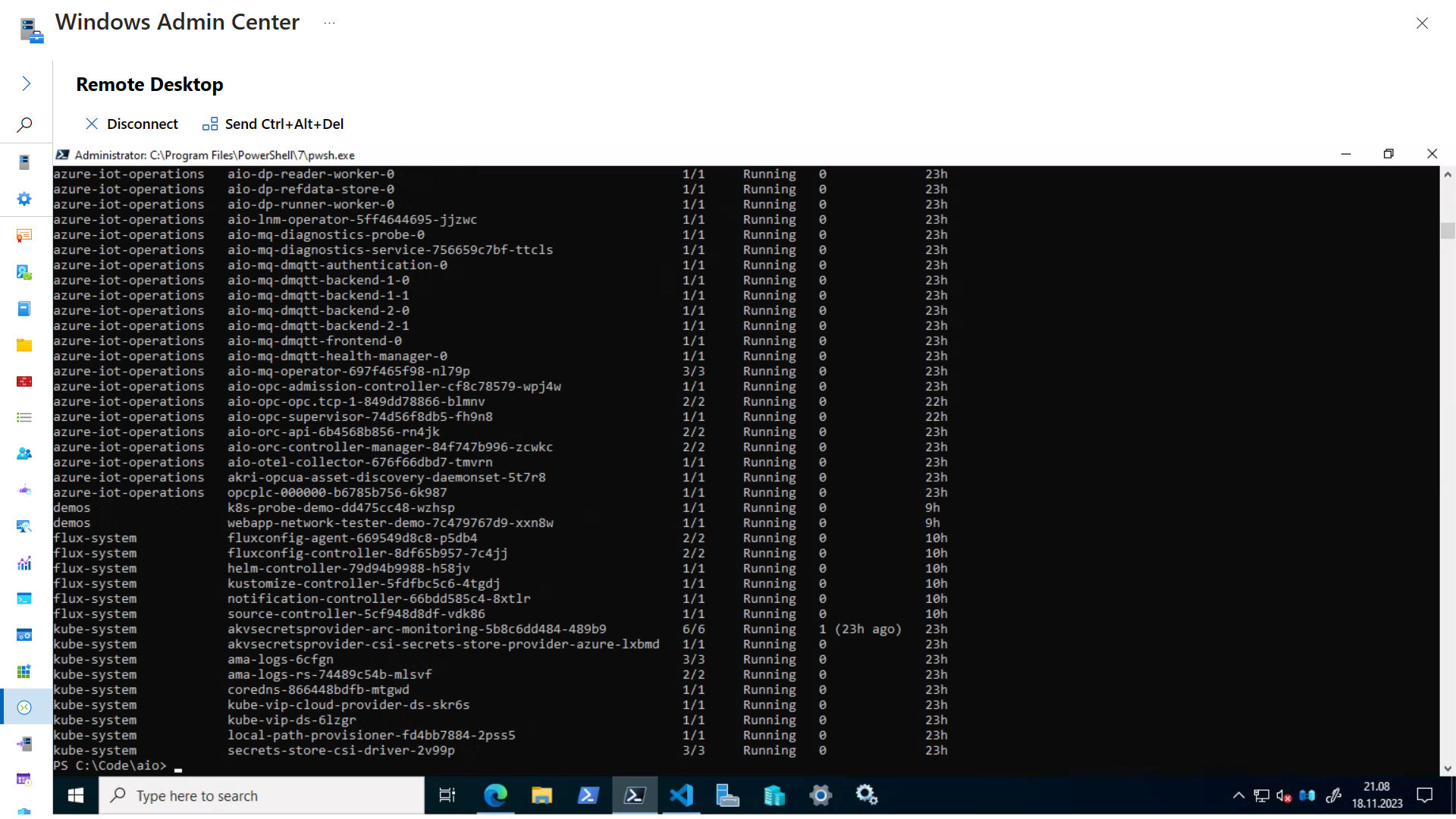The height and width of the screenshot is (819, 1456).
Task: Open the Events book icon
Action: 24,309
